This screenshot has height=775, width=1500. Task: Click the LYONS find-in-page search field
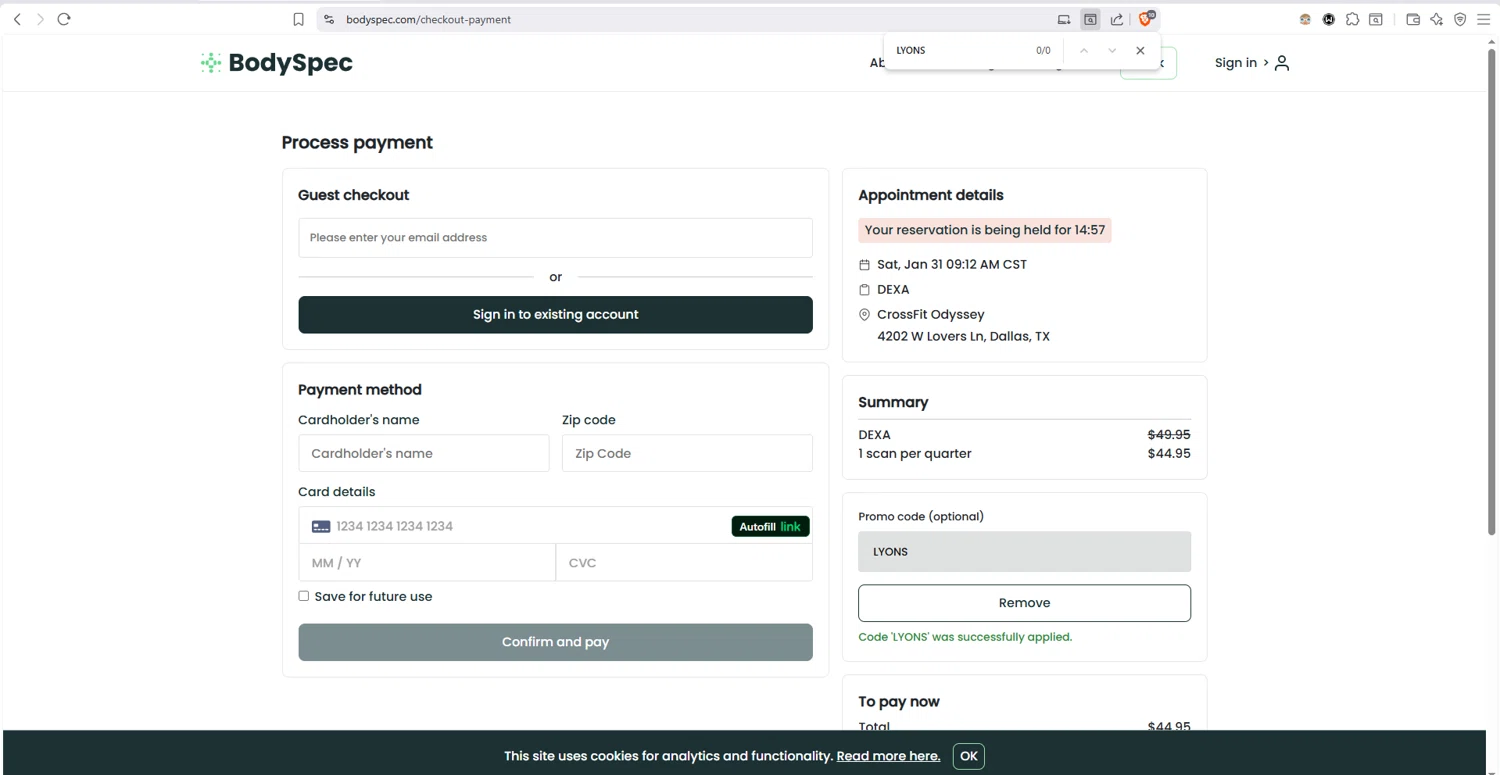point(960,50)
